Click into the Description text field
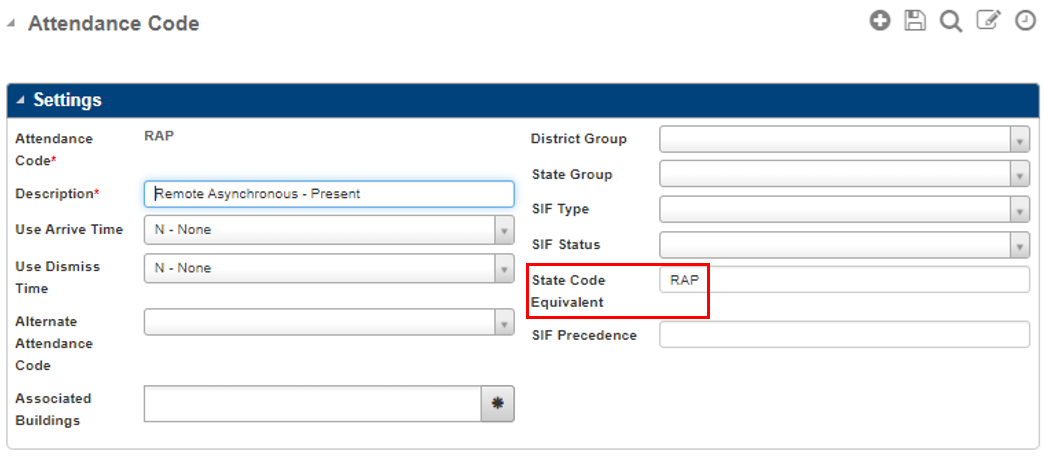1044x456 pixels. tap(329, 194)
